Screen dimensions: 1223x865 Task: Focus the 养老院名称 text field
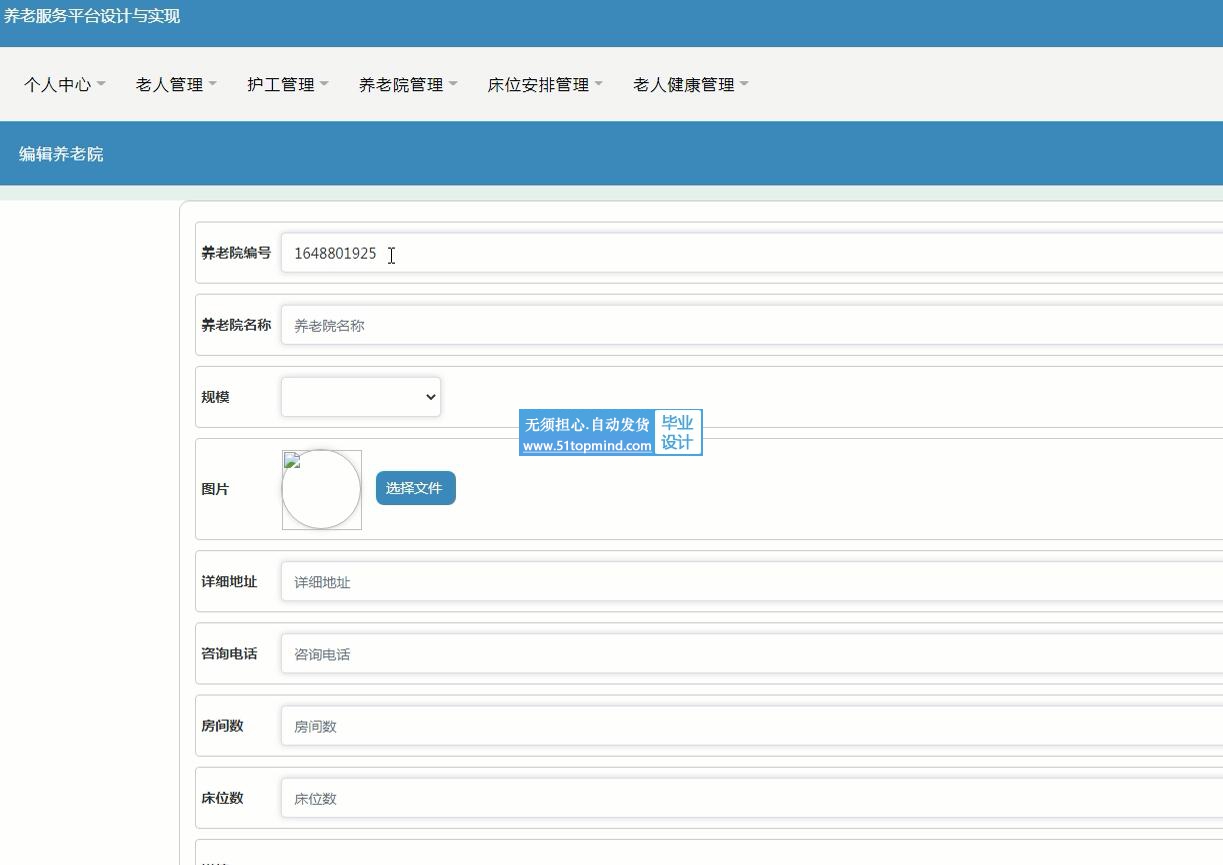pos(750,326)
